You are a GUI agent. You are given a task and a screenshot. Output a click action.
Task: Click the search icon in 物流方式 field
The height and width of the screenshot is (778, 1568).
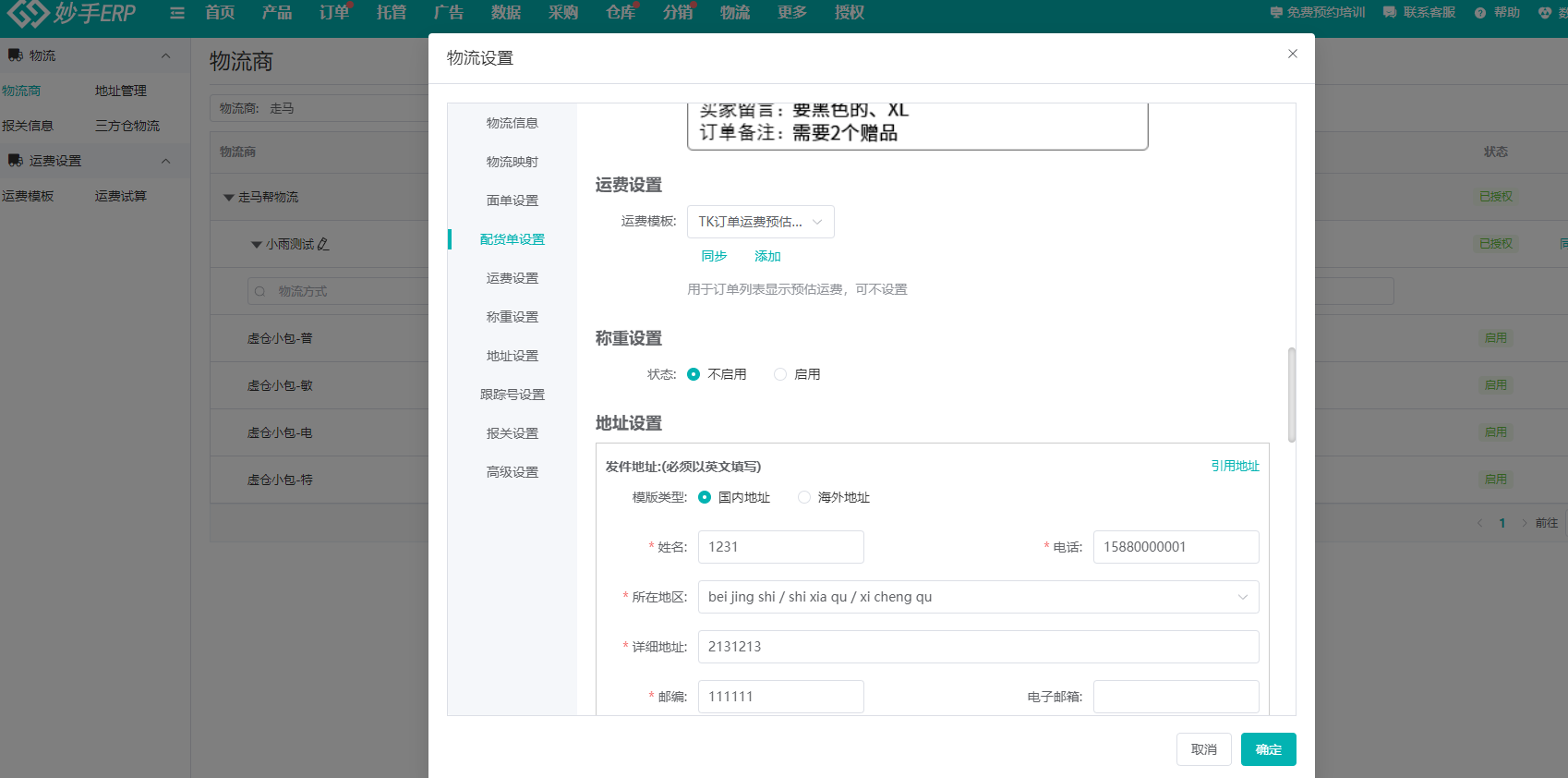(x=260, y=292)
